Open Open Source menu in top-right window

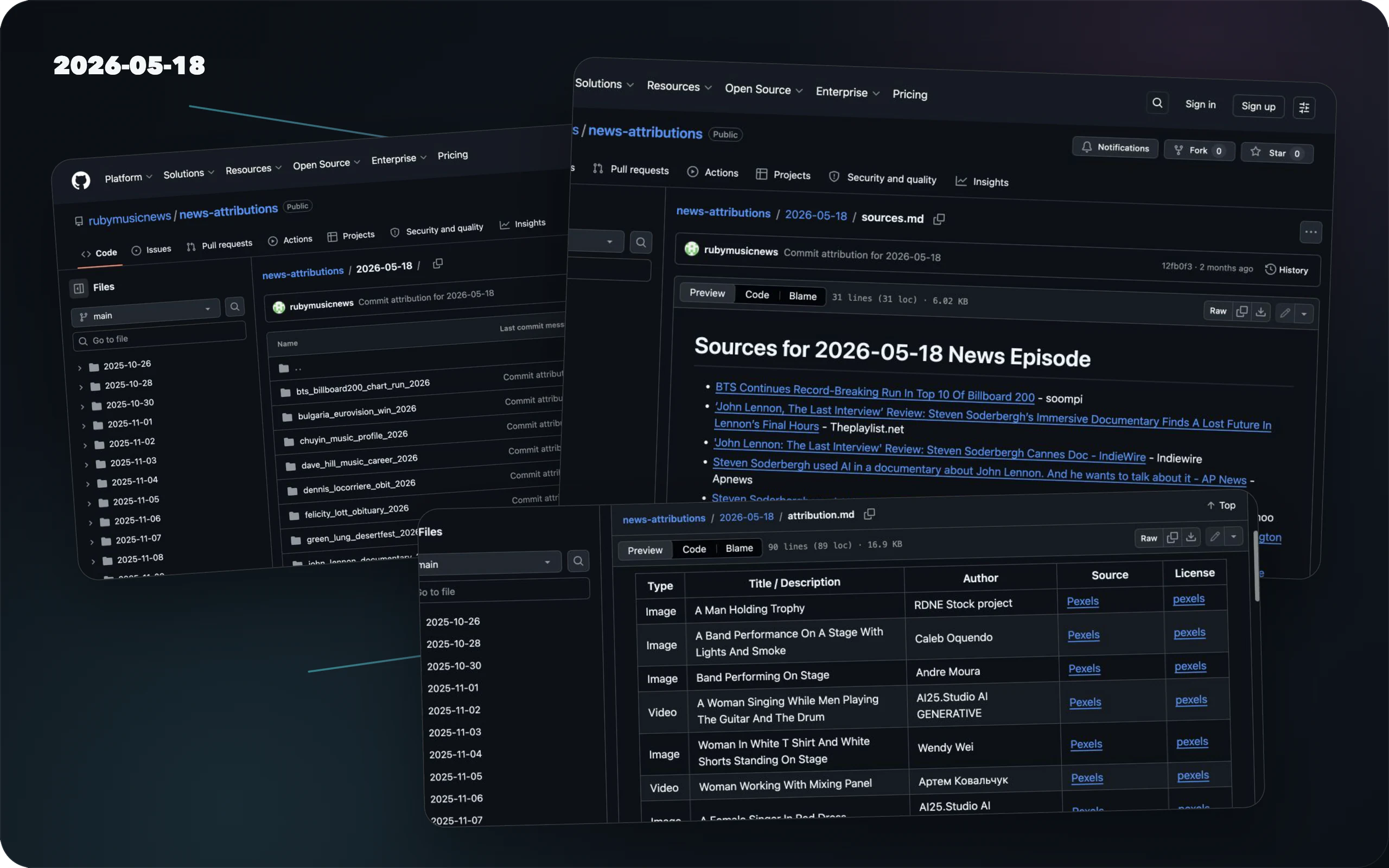tap(763, 90)
